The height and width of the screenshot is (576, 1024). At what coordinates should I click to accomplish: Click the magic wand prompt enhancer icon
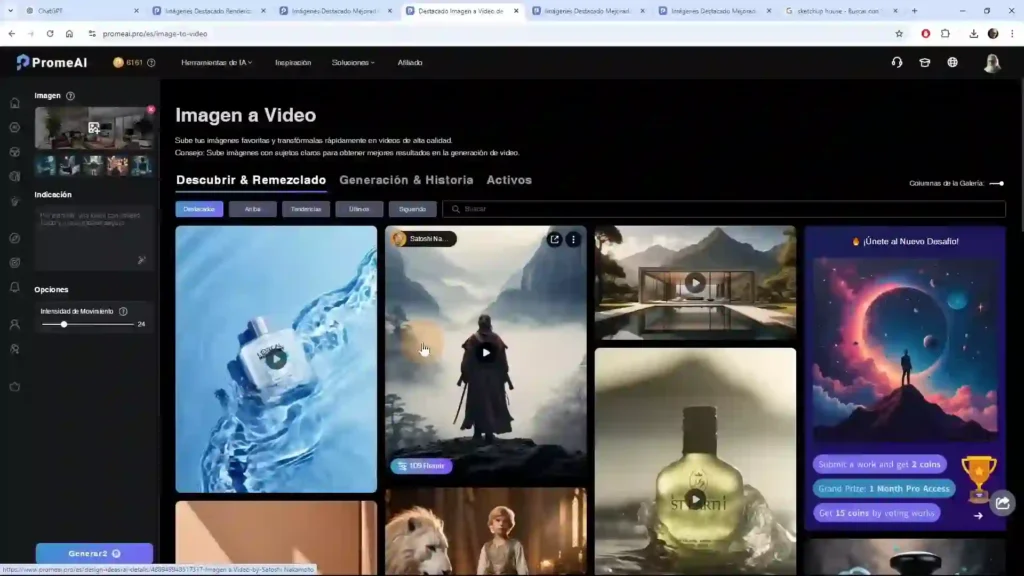point(142,260)
